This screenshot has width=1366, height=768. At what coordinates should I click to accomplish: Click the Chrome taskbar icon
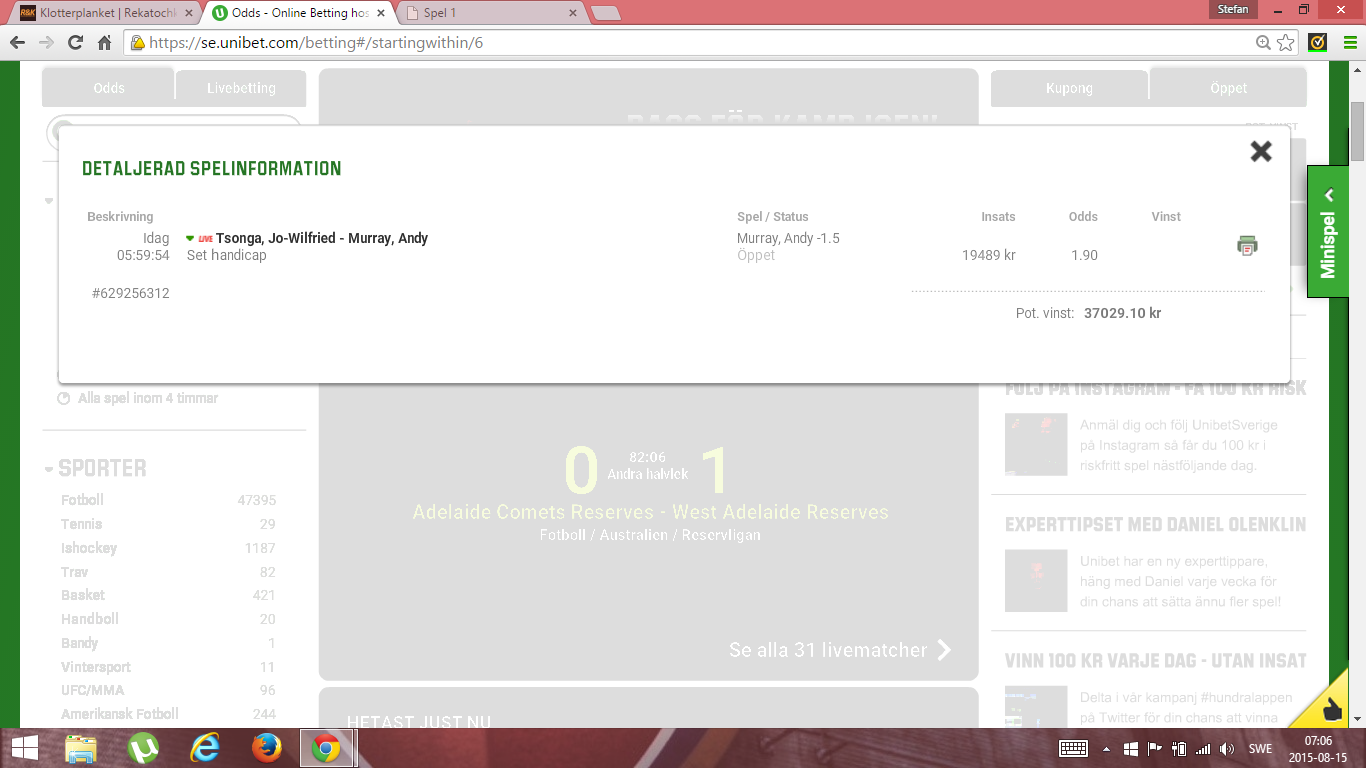tap(326, 748)
